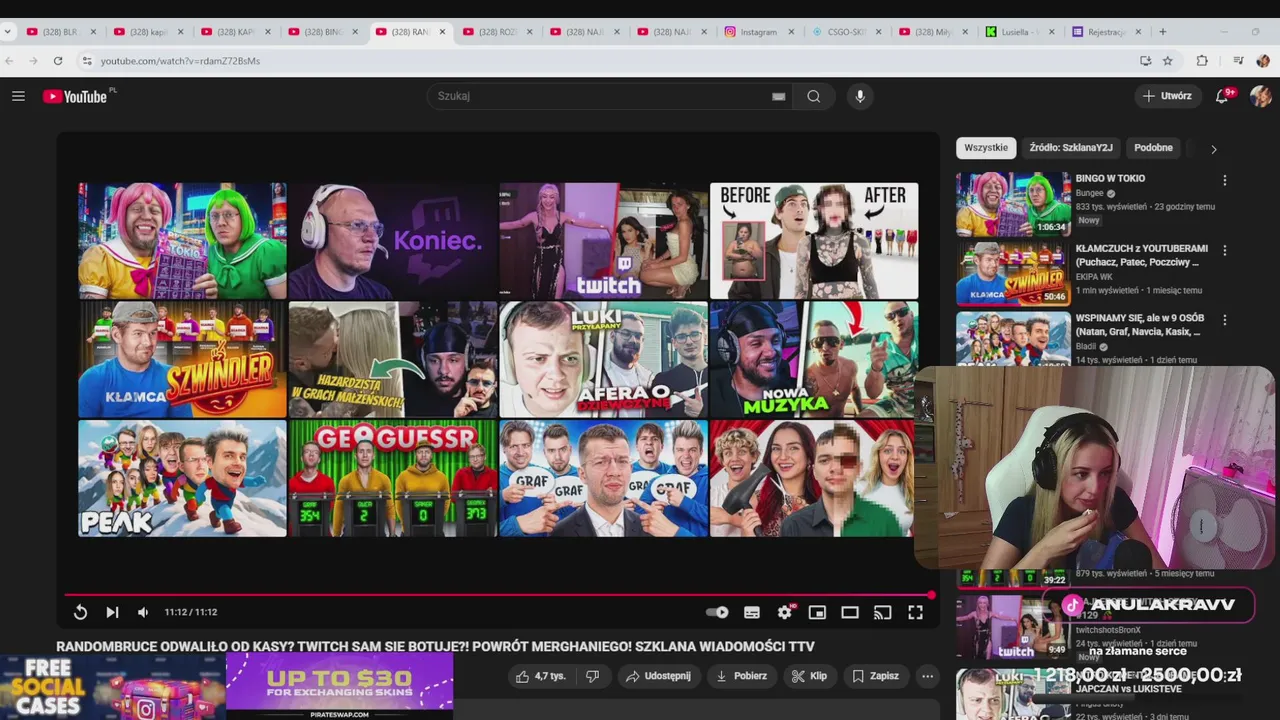Enable the miniplayer mode
This screenshot has height=720, width=1280.
coord(817,612)
